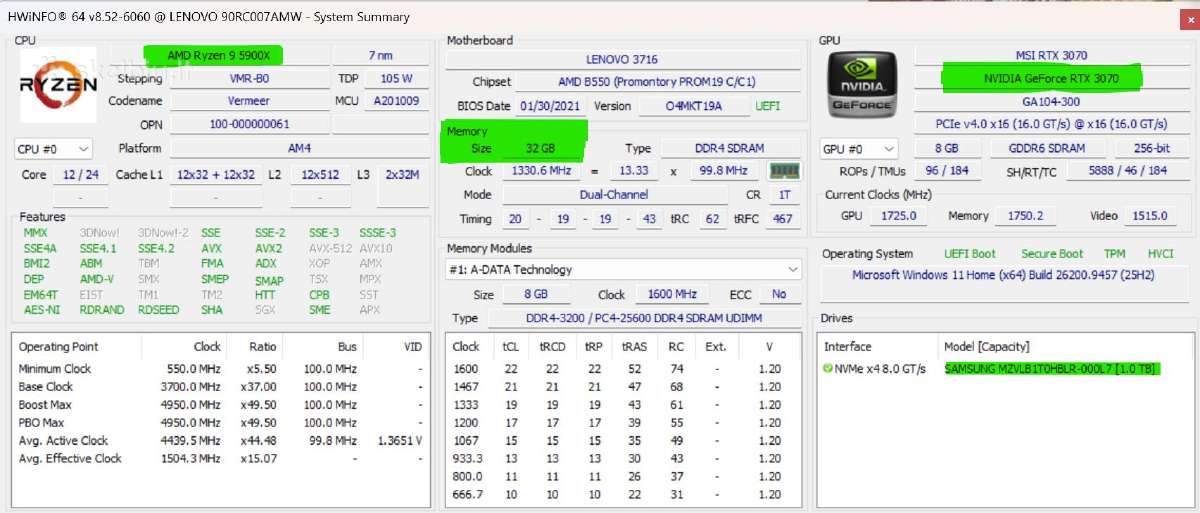Screen dimensions: 1200x513
Task: Click the AMD Ryzen logo image
Action: 58,84
